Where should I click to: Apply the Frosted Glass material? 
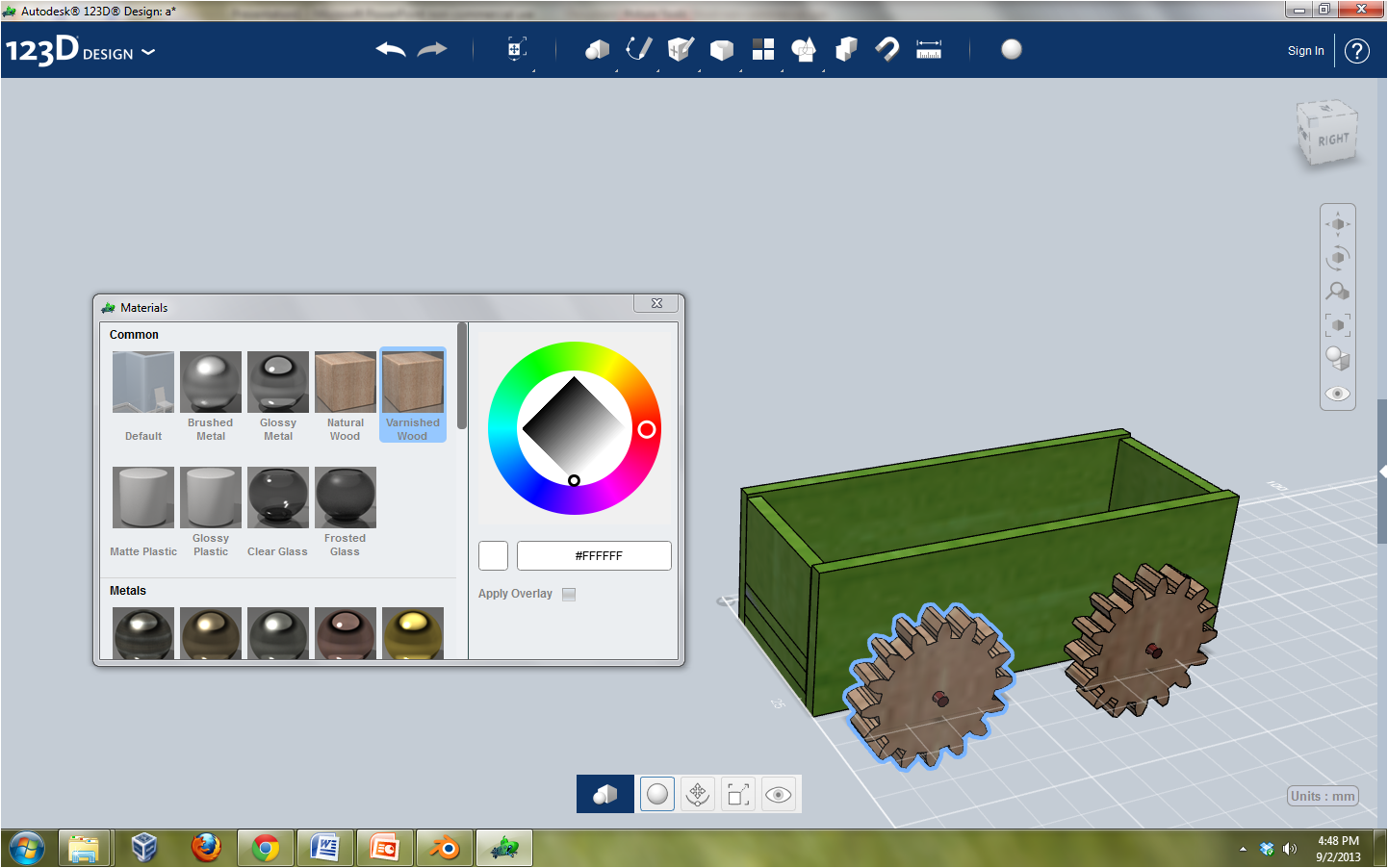pos(346,512)
